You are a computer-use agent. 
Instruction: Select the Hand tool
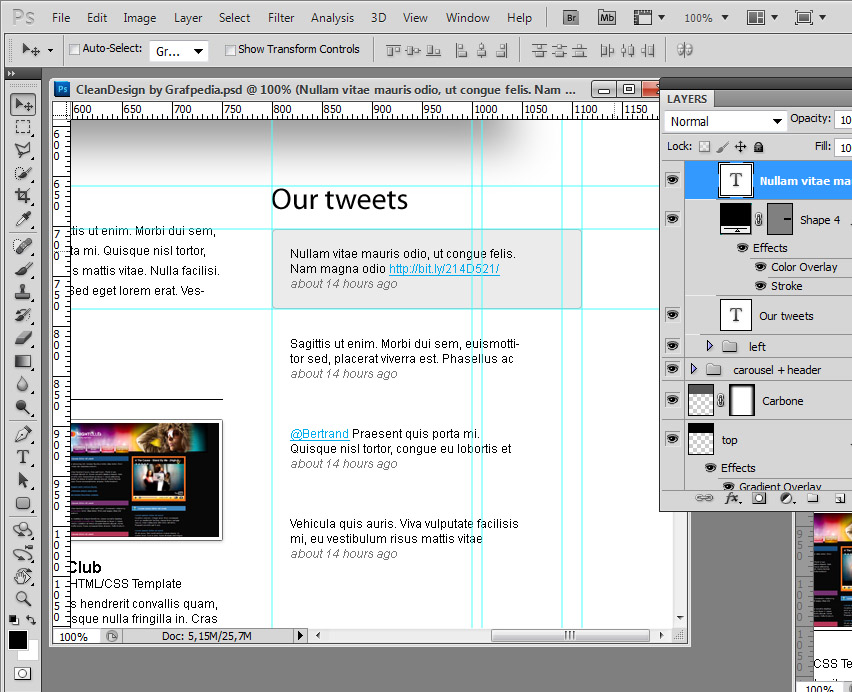(23, 576)
